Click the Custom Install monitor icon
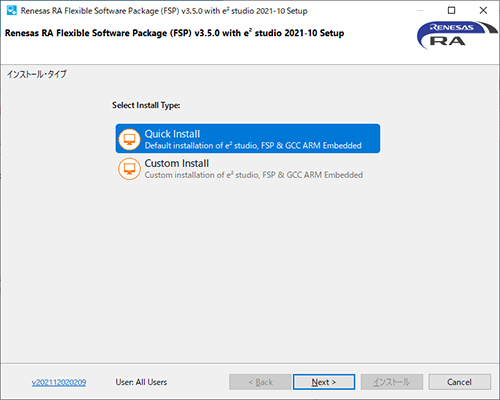Screen dimensions: 500x400 click(x=129, y=169)
